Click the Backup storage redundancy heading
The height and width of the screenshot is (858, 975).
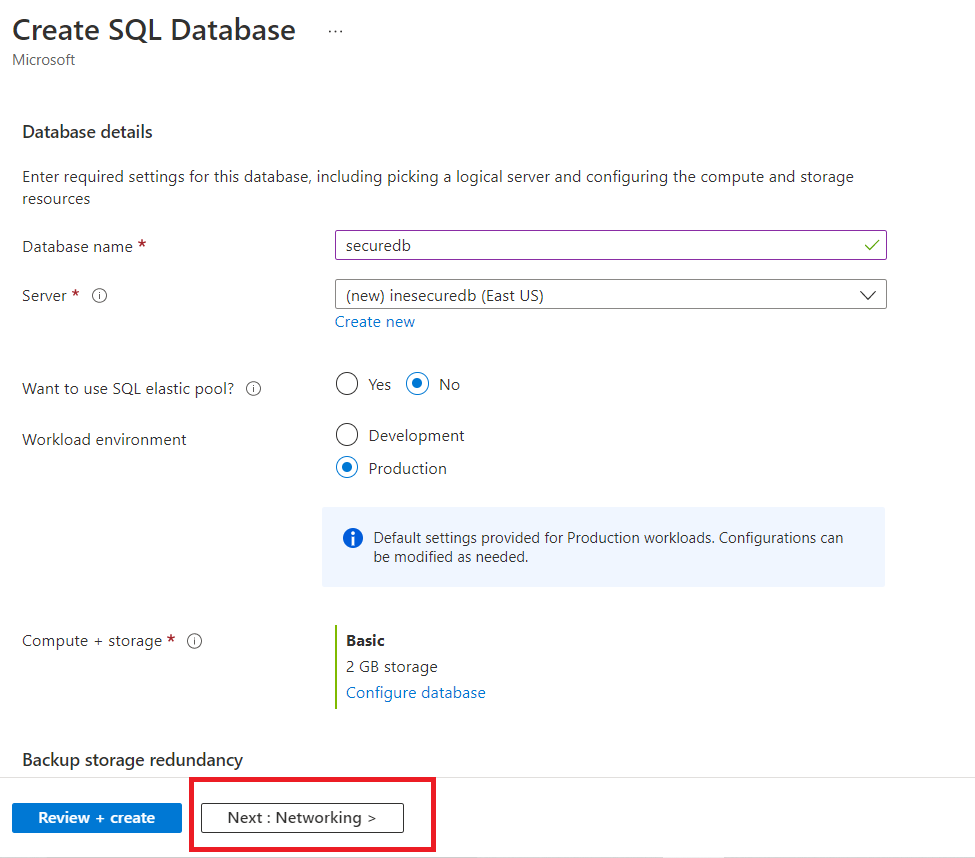(x=132, y=760)
